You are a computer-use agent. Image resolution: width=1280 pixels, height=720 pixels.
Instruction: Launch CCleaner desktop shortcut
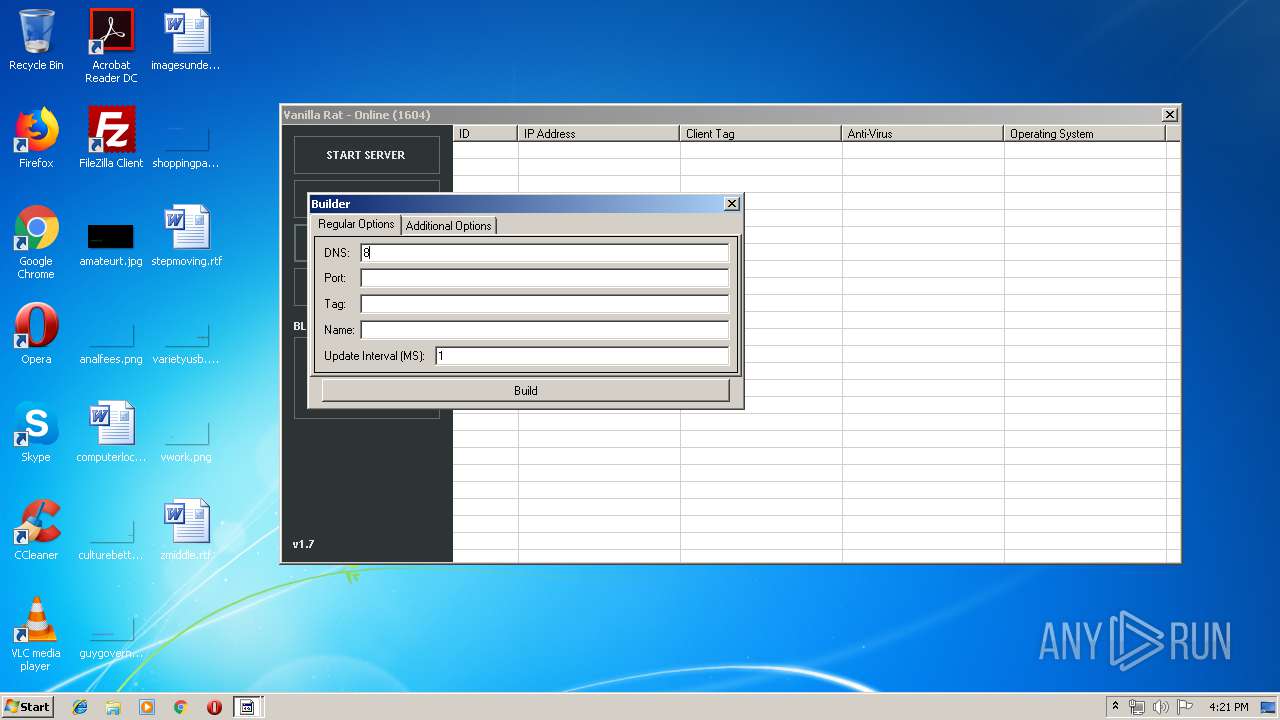coord(36,530)
